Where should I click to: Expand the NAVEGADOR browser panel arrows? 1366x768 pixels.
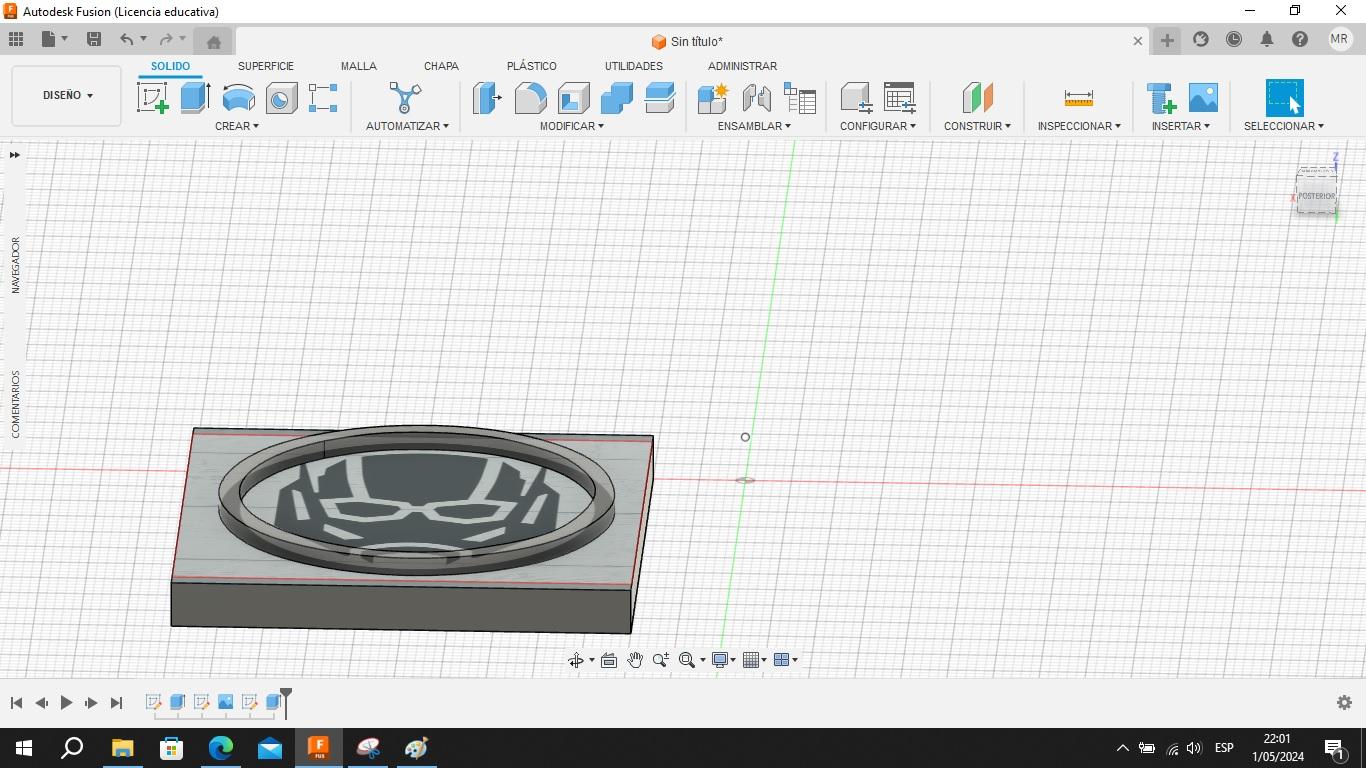pyautogui.click(x=15, y=155)
